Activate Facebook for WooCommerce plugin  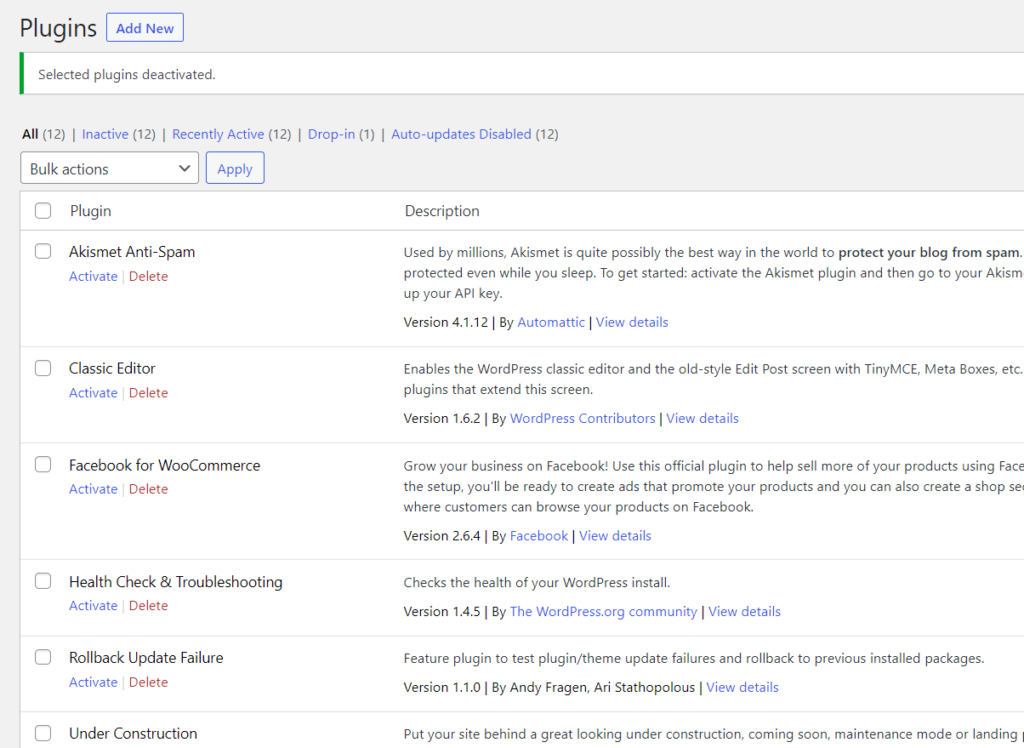pos(93,489)
